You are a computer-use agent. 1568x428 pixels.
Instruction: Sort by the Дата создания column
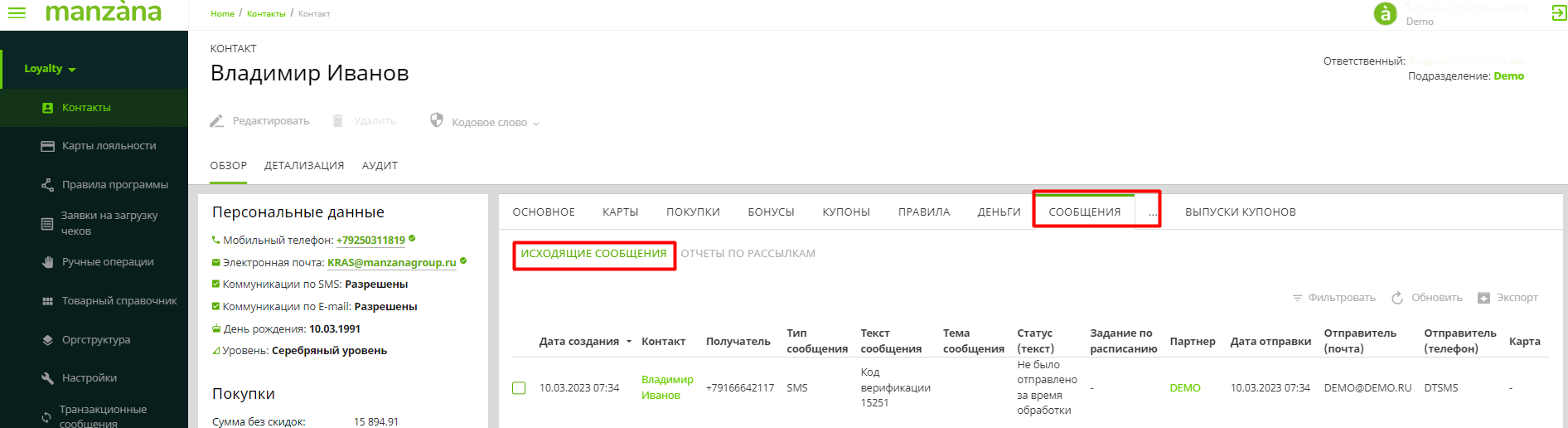[579, 342]
